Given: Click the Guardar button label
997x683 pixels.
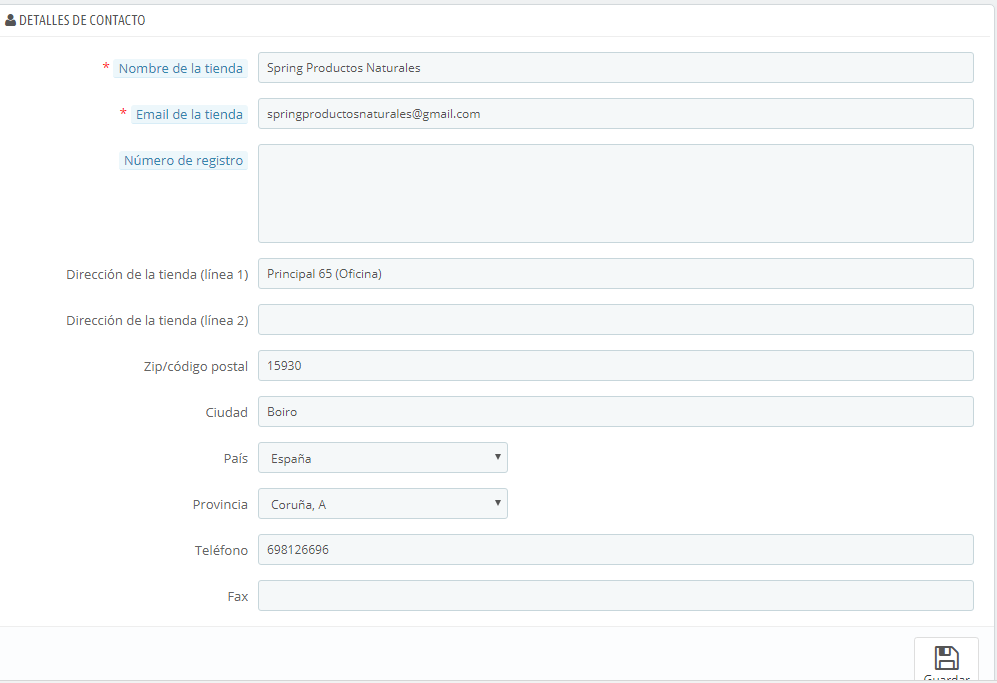Looking at the screenshot, I should point(946,679).
